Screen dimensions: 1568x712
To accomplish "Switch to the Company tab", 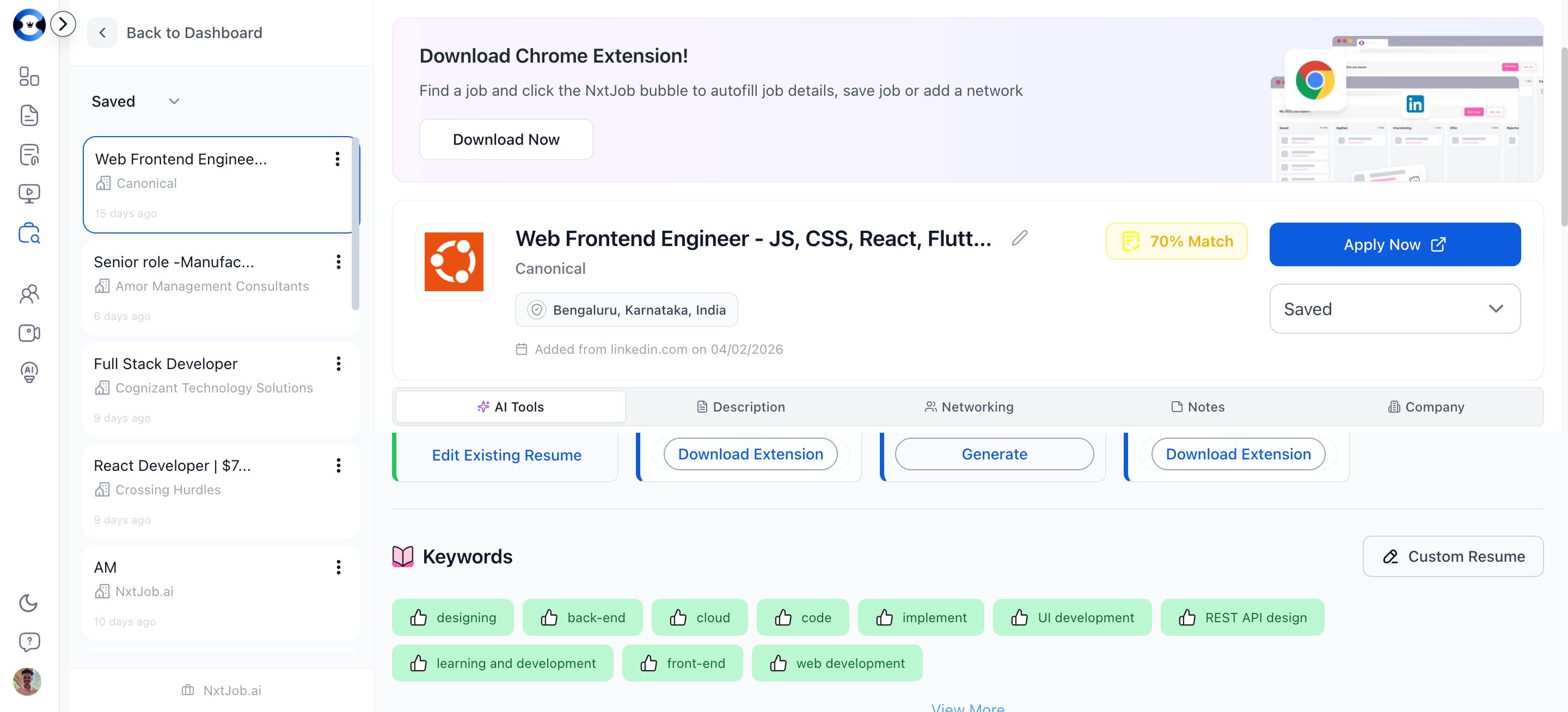I will pyautogui.click(x=1426, y=407).
